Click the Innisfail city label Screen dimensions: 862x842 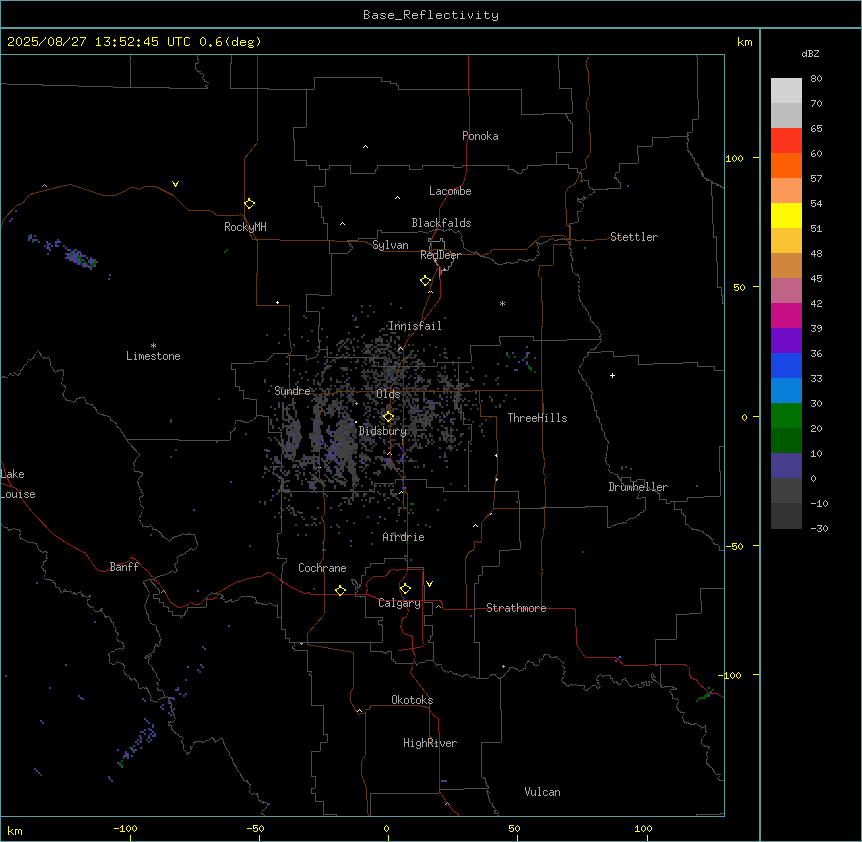(415, 326)
